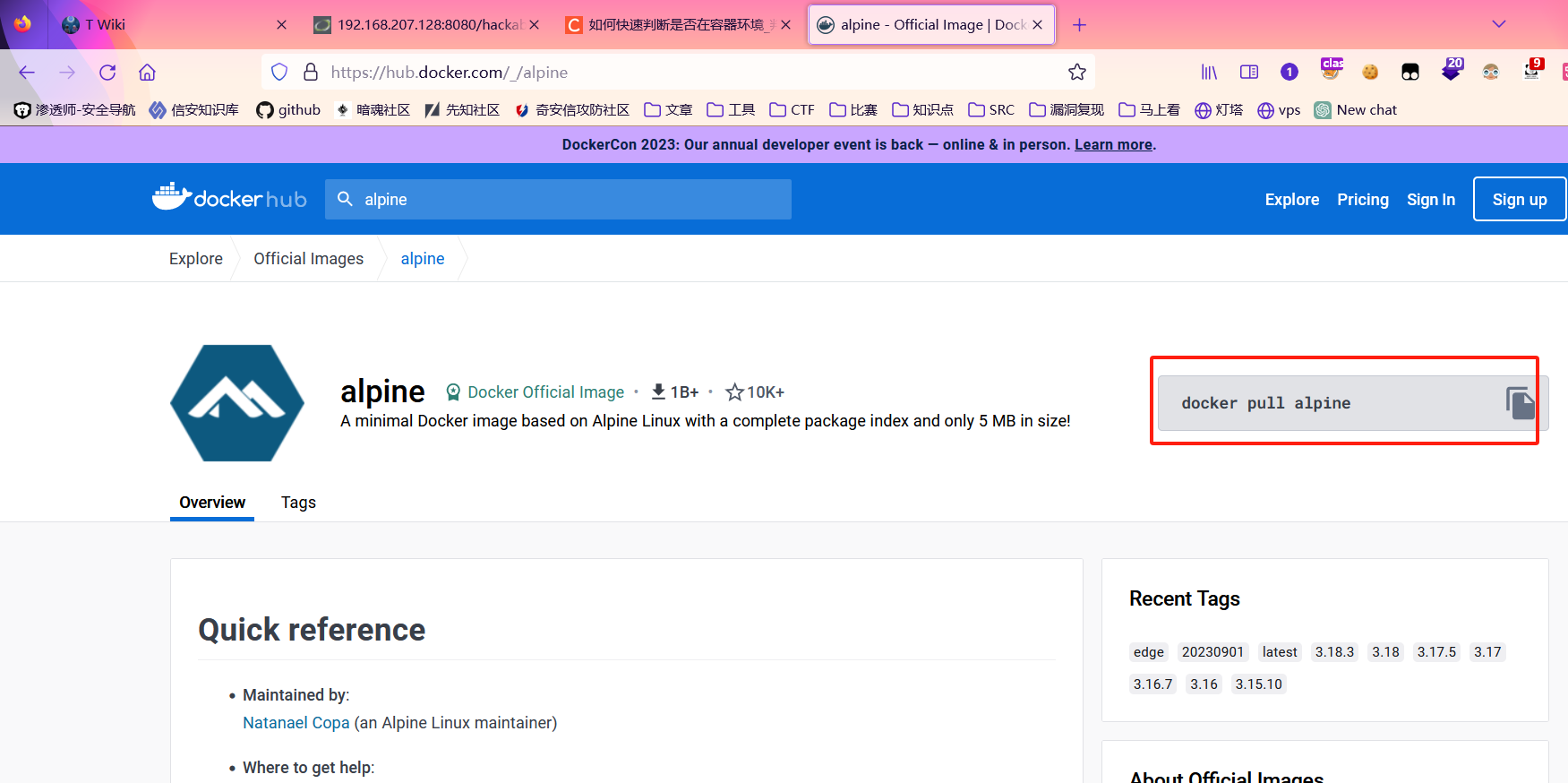Image resolution: width=1568 pixels, height=783 pixels.
Task: Click the 10K+ stars icon
Action: tap(734, 391)
